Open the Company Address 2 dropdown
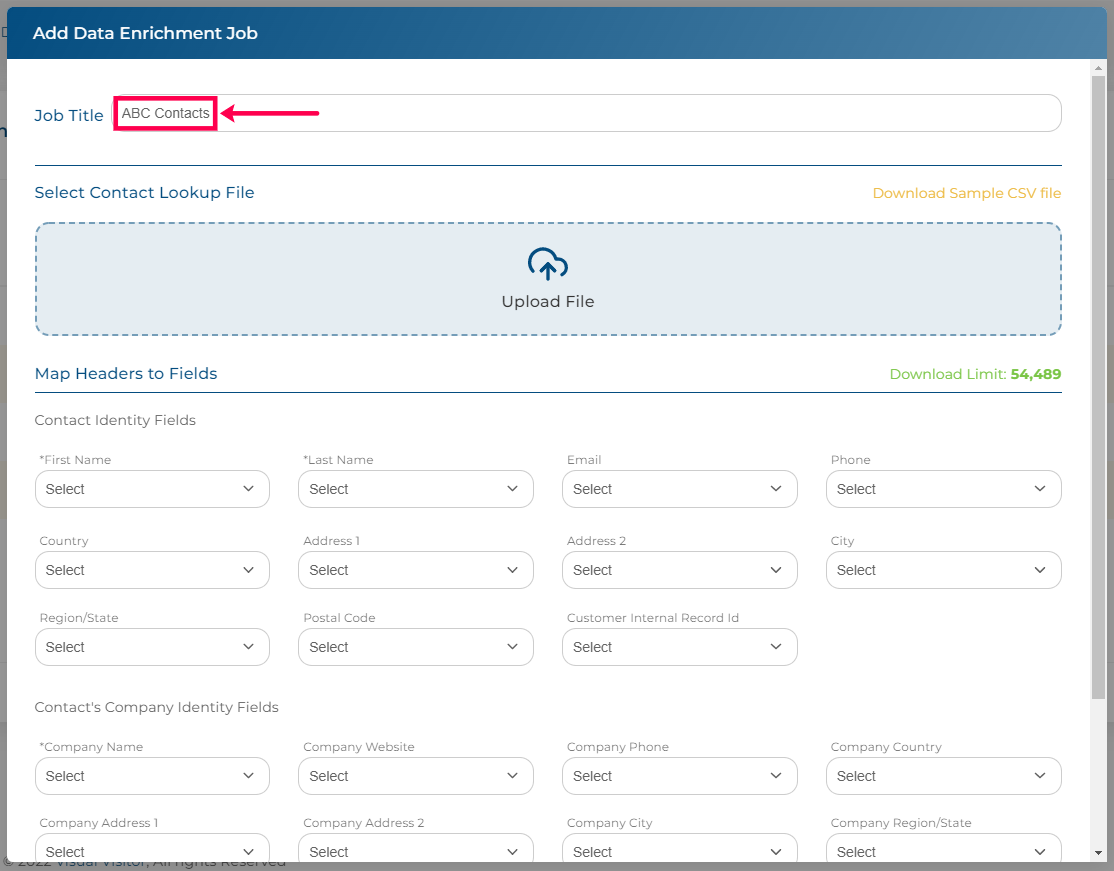This screenshot has height=871, width=1114. (416, 848)
